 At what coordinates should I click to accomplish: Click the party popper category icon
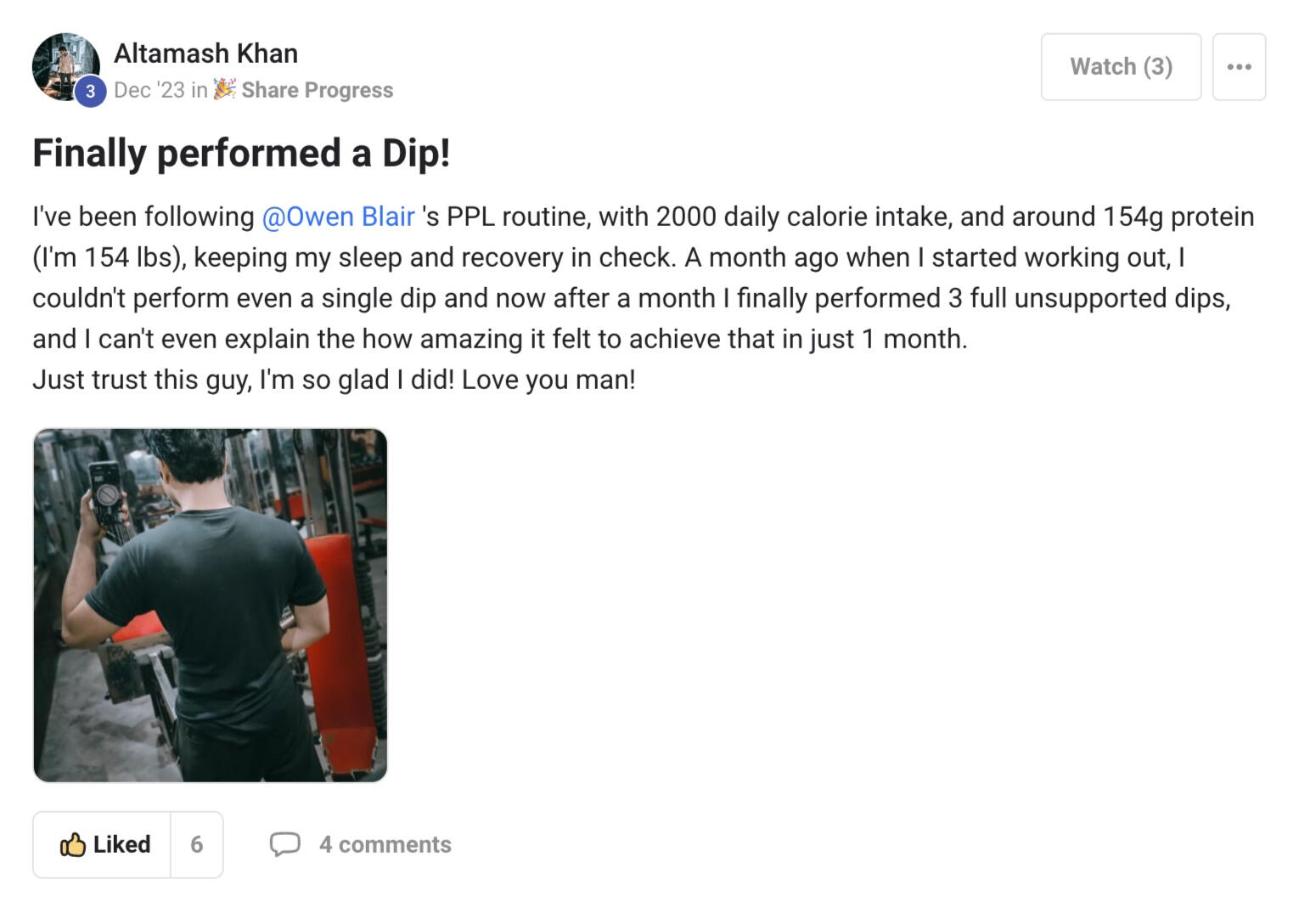click(x=224, y=89)
